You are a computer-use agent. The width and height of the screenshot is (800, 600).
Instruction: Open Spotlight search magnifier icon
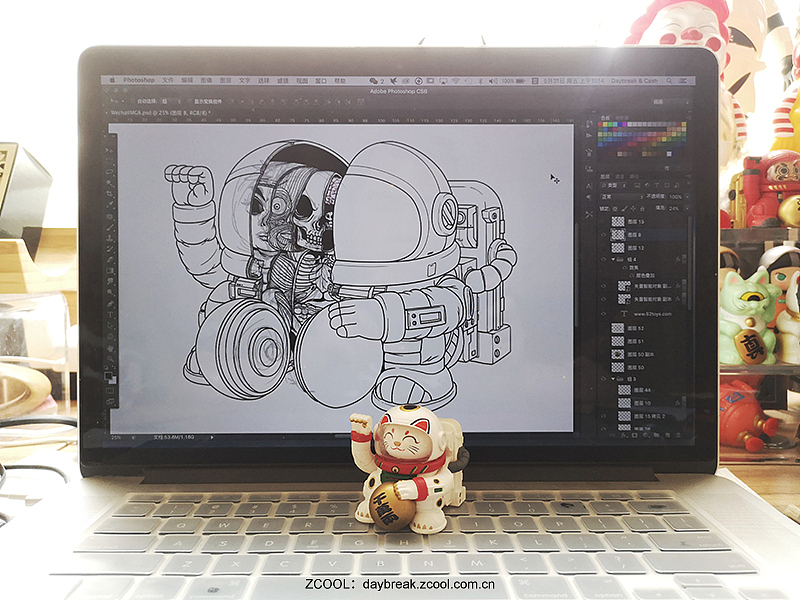[x=669, y=81]
